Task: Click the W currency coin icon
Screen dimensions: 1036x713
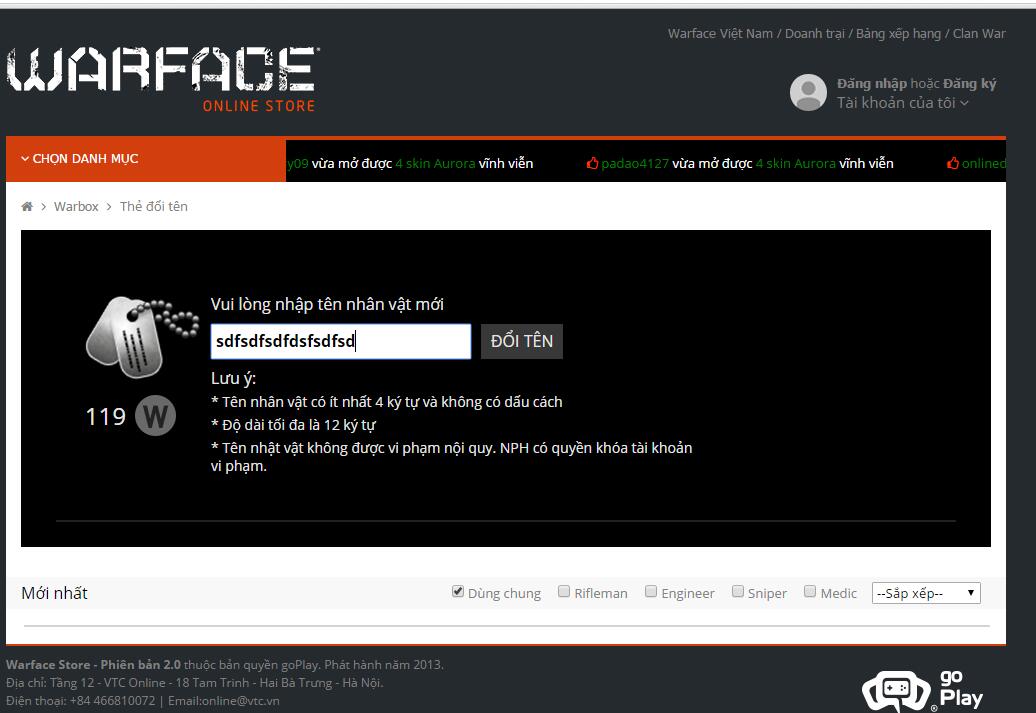Action: coord(155,416)
